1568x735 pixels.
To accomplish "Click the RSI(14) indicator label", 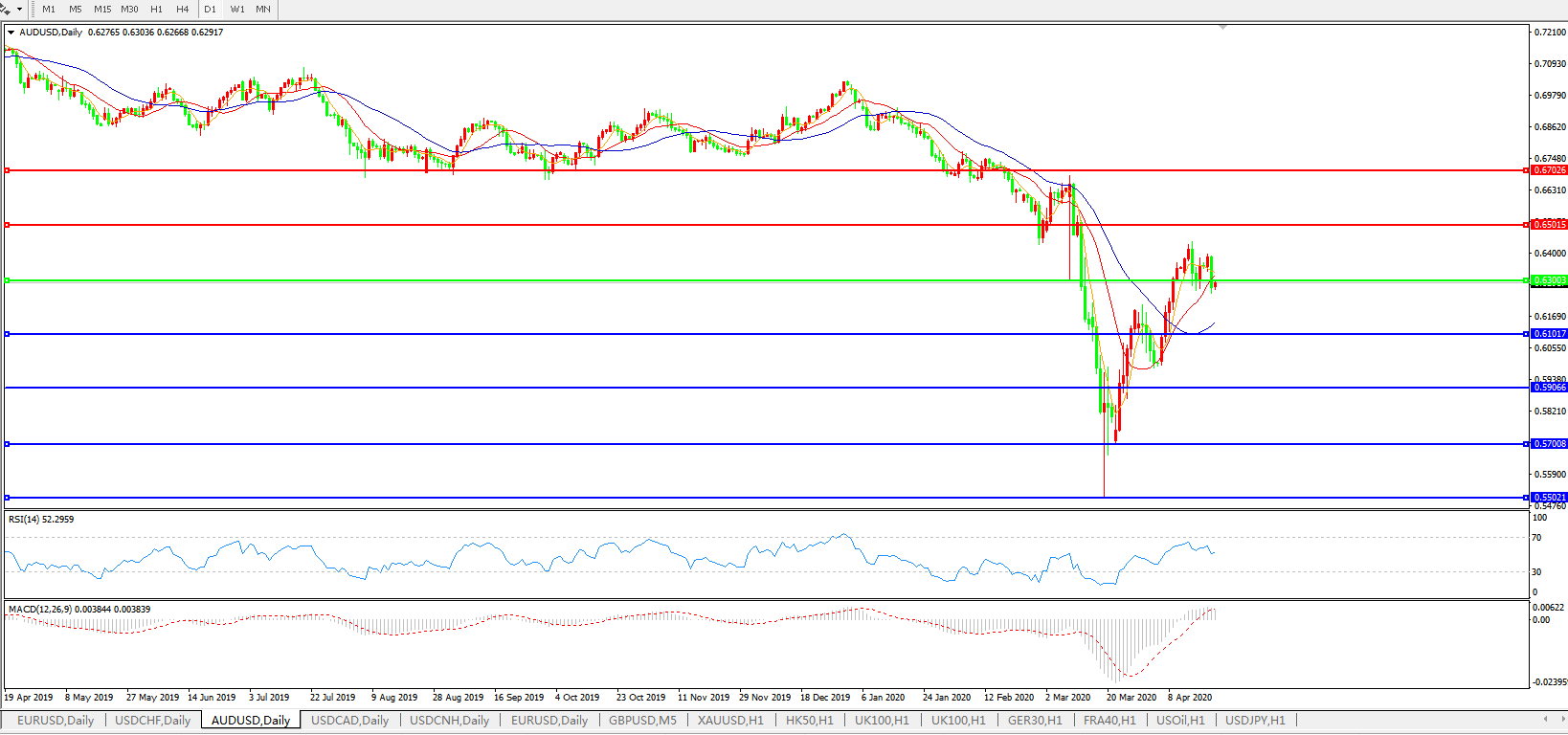I will click(41, 520).
